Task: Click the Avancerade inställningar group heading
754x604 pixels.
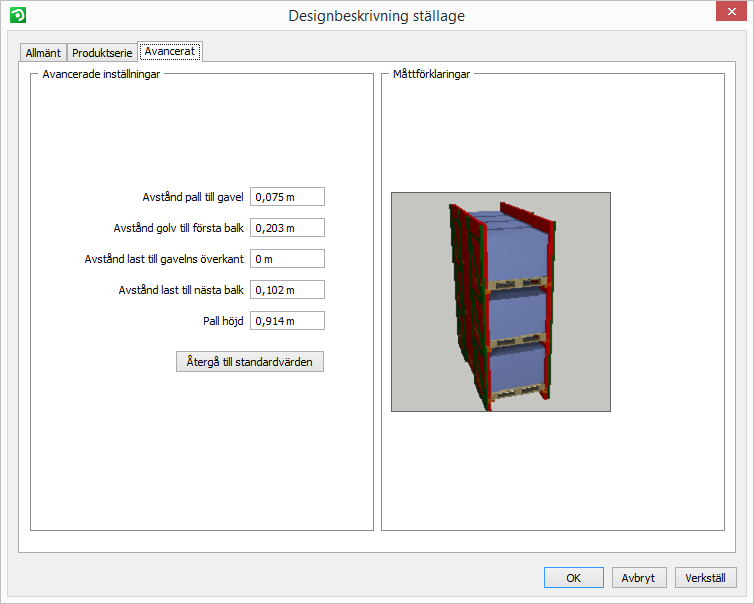Action: [101, 74]
